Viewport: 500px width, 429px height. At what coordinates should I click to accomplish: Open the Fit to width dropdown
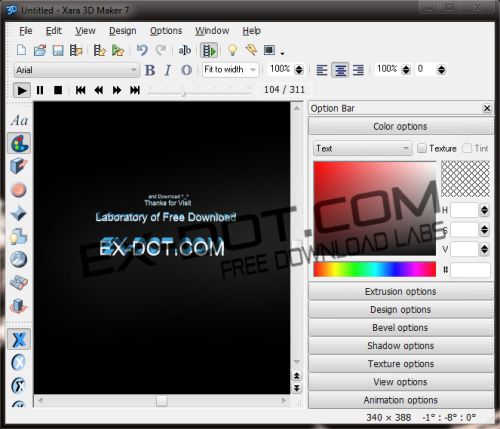[x=230, y=70]
